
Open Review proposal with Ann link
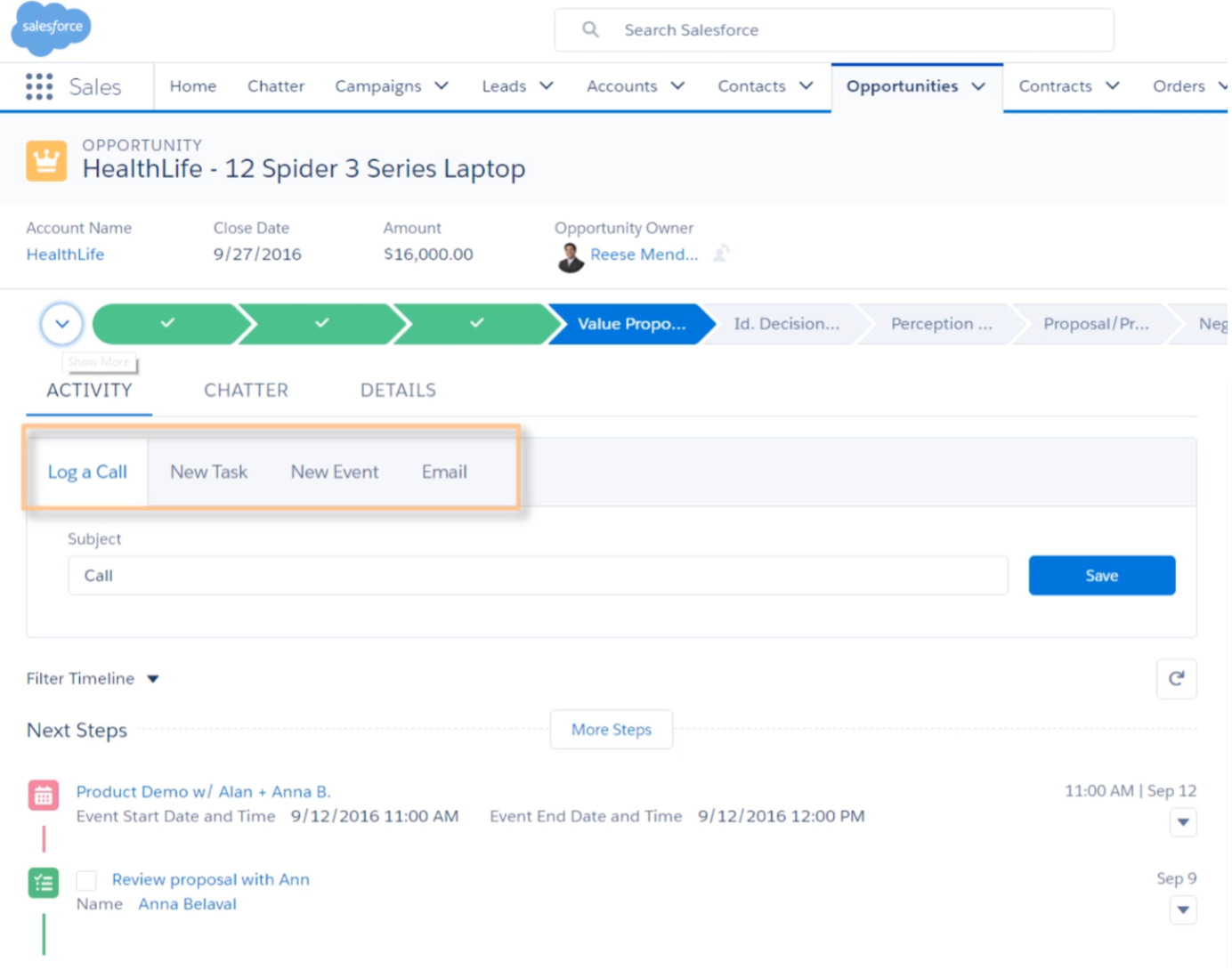coord(210,879)
